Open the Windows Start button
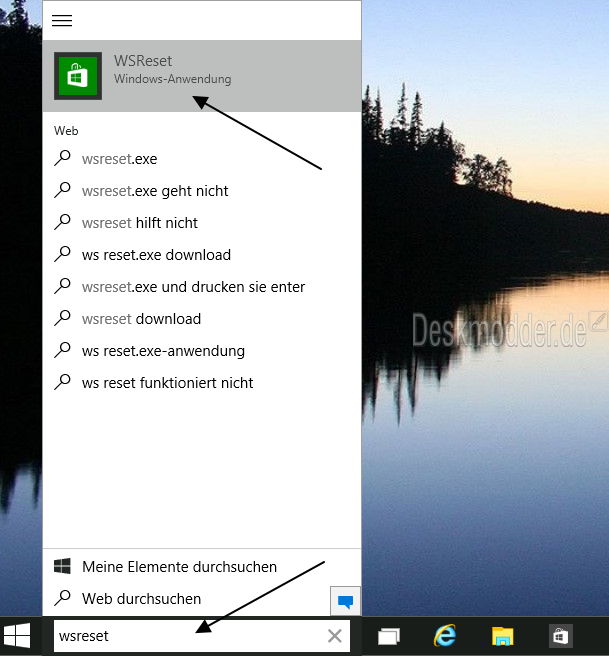The image size is (609, 656). (x=17, y=636)
